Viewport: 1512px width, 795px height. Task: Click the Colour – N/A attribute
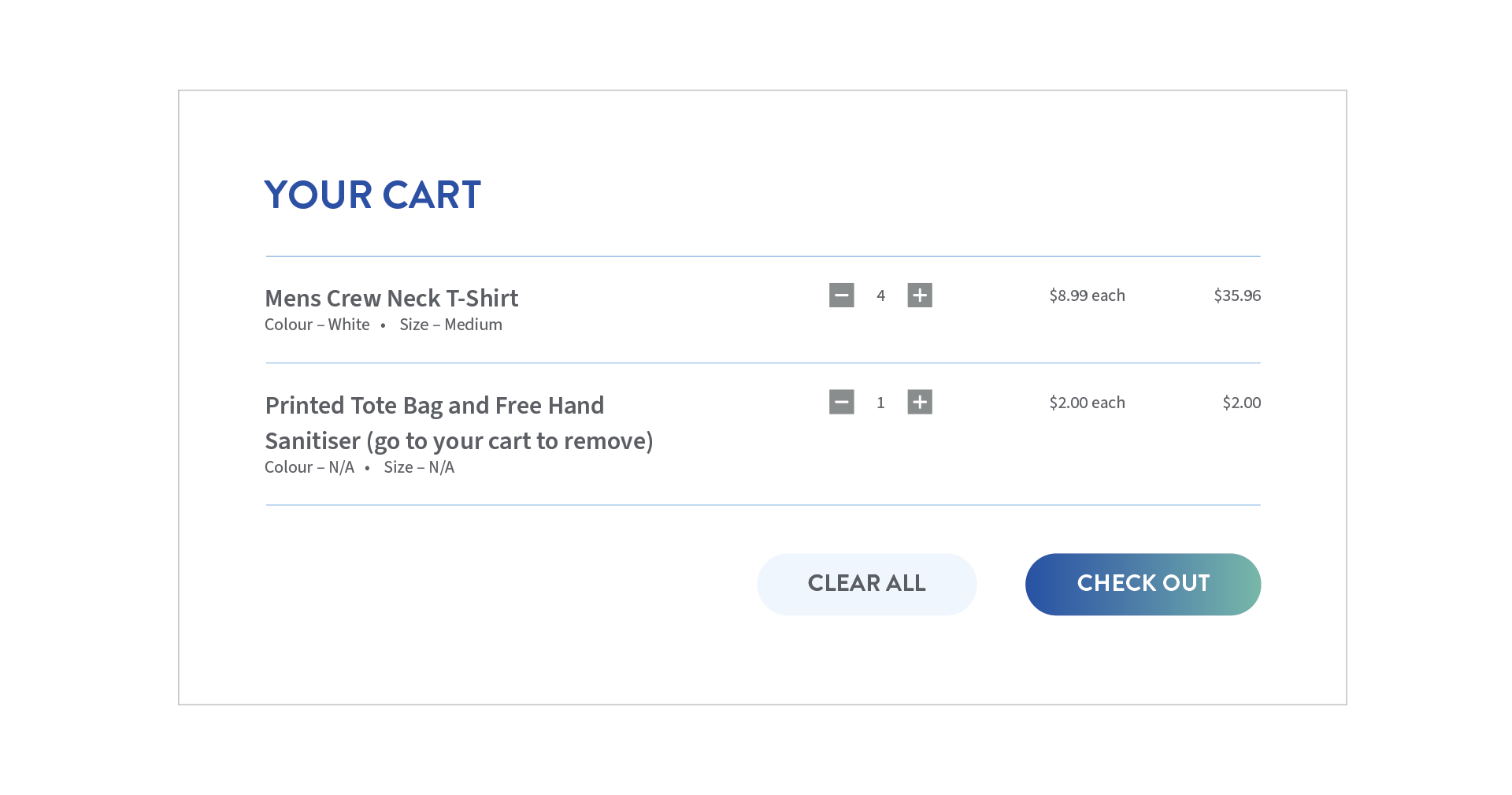tap(309, 467)
